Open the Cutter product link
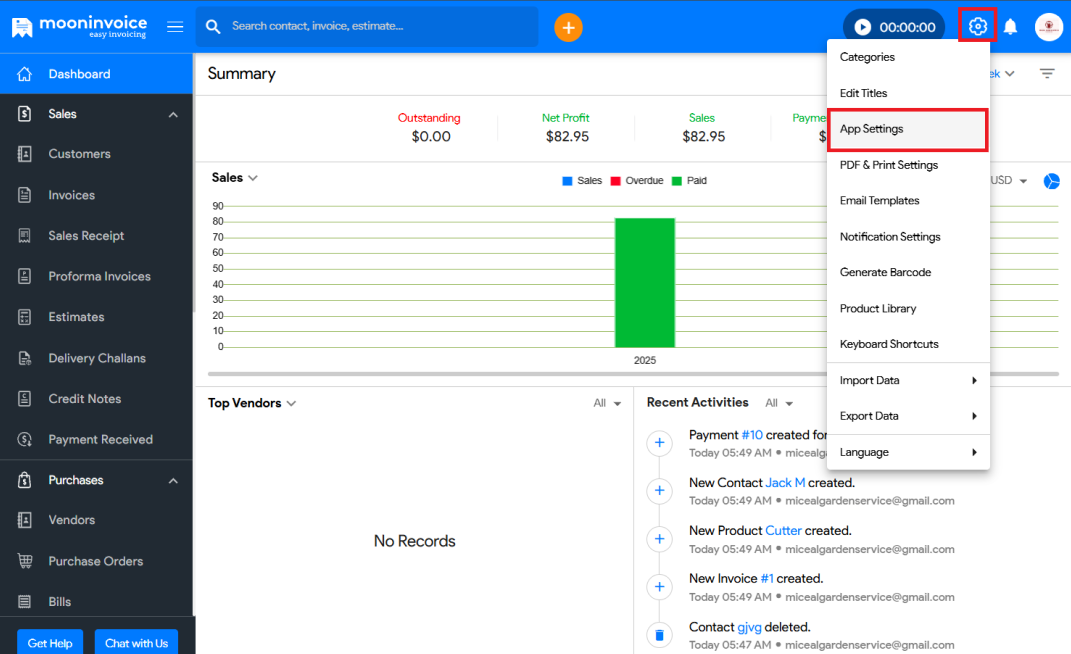 coord(783,531)
